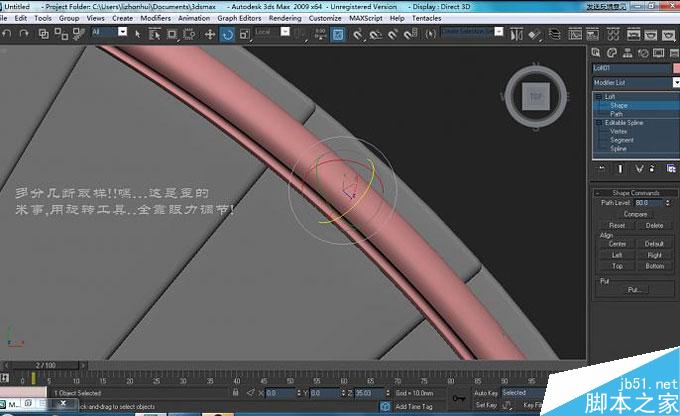This screenshot has width=680, height=416.
Task: Open the Select by Name tool
Action: coord(154,34)
